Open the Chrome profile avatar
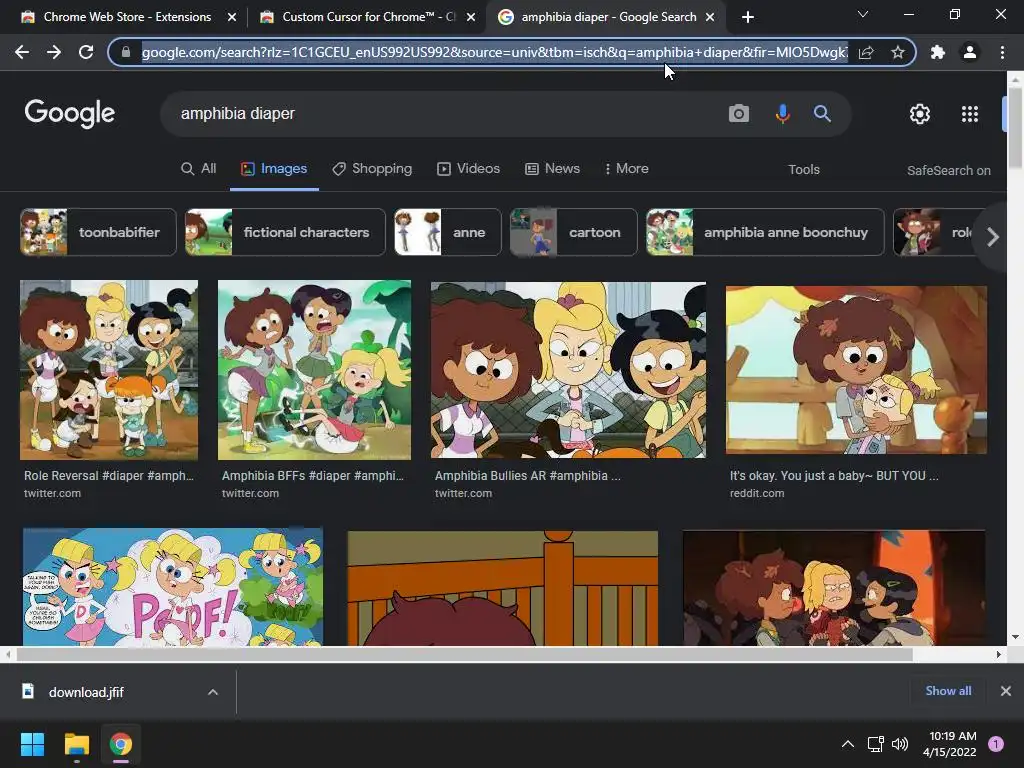Viewport: 1024px width, 768px height. point(970,52)
